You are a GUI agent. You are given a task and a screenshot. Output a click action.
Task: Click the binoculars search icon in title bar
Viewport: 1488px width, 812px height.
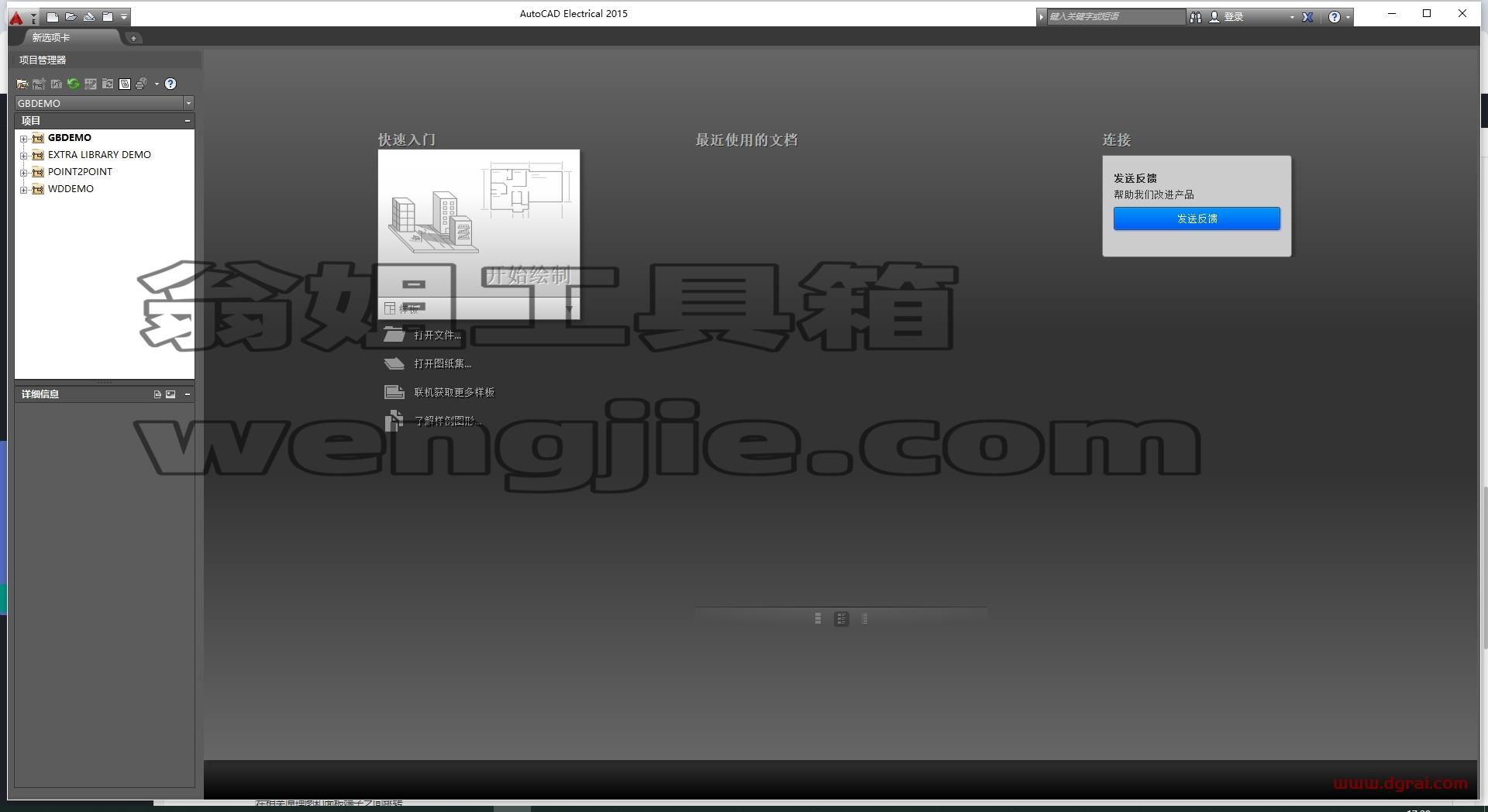(1196, 16)
